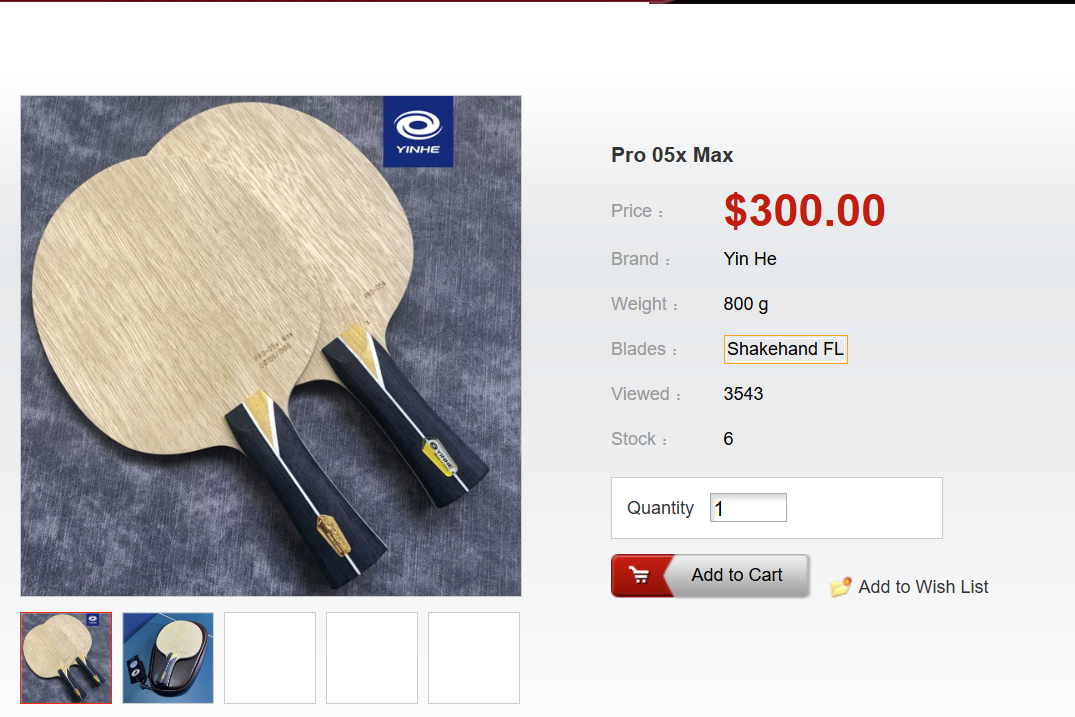Click the Blades label text
1075x717 pixels.
point(638,349)
